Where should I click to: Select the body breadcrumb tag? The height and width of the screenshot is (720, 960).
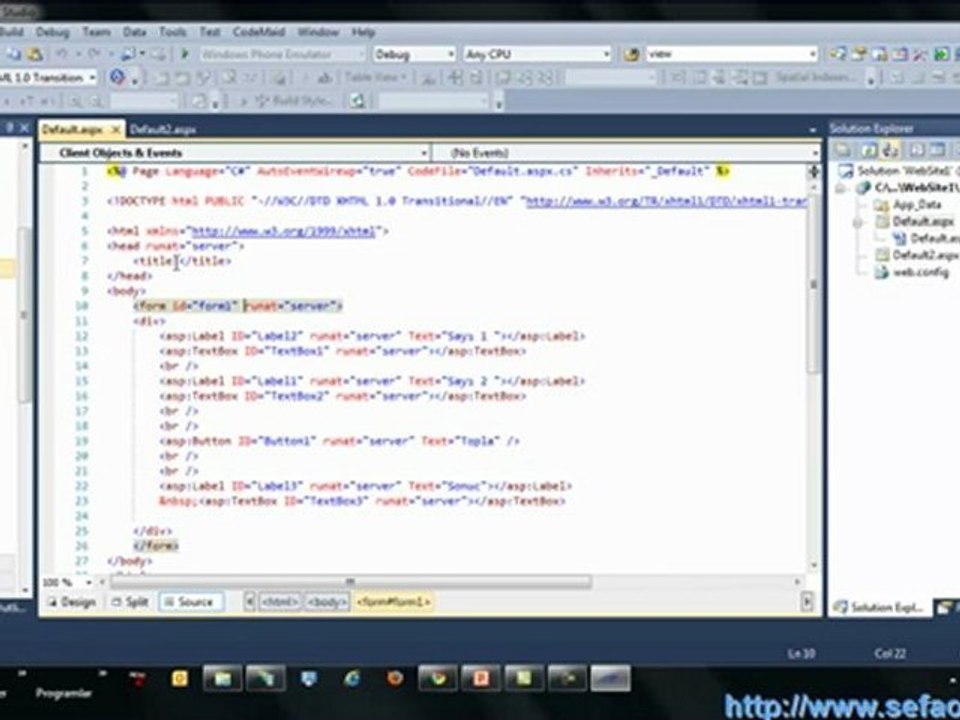328,602
